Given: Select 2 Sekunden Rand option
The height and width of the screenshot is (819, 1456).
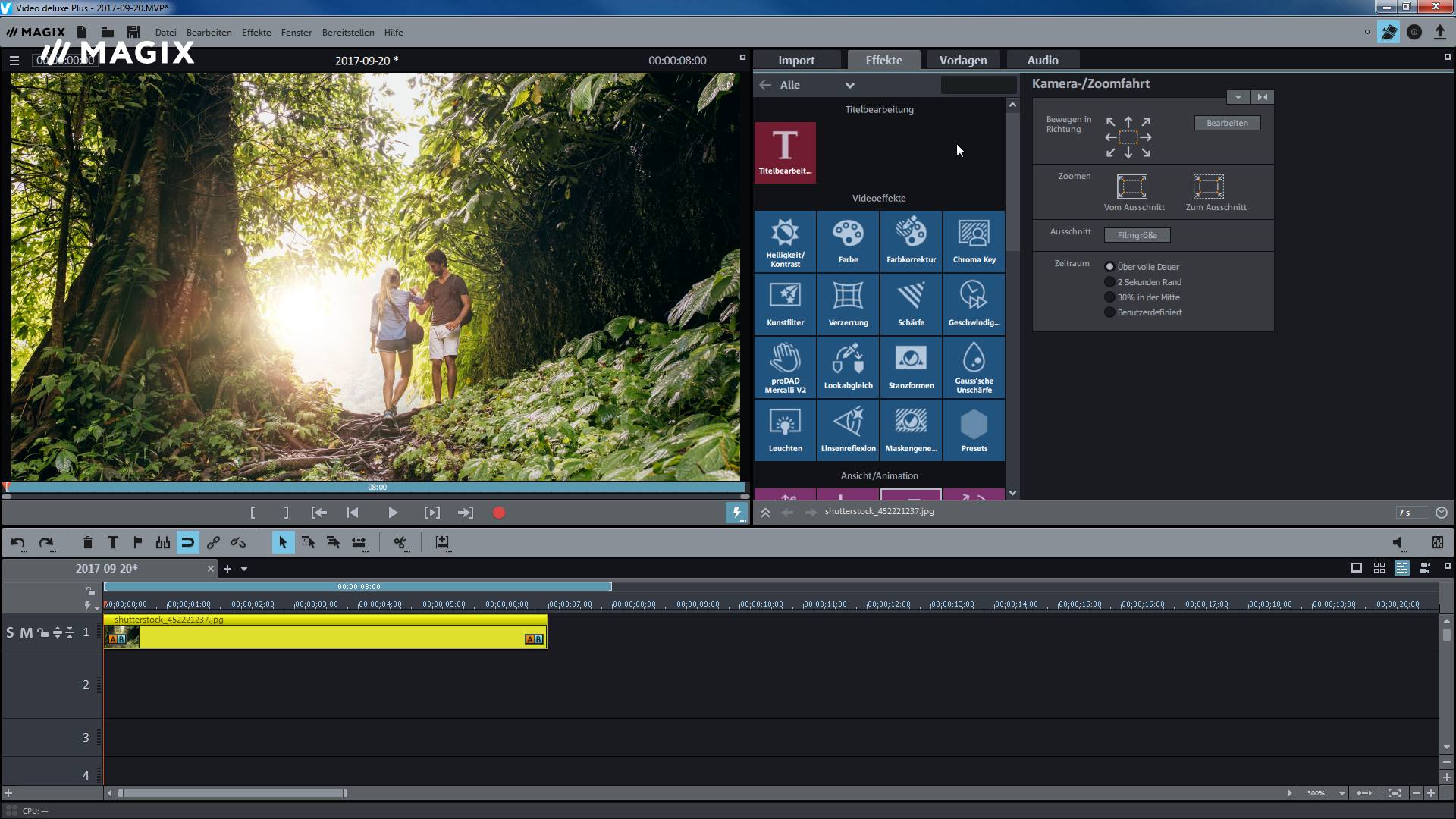Looking at the screenshot, I should [x=1109, y=282].
